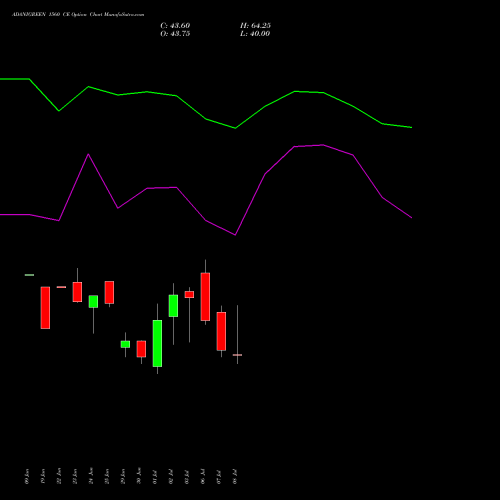Click the 25 Jun date label
Image resolution: width=500 pixels, height=500 pixels.
107,476
